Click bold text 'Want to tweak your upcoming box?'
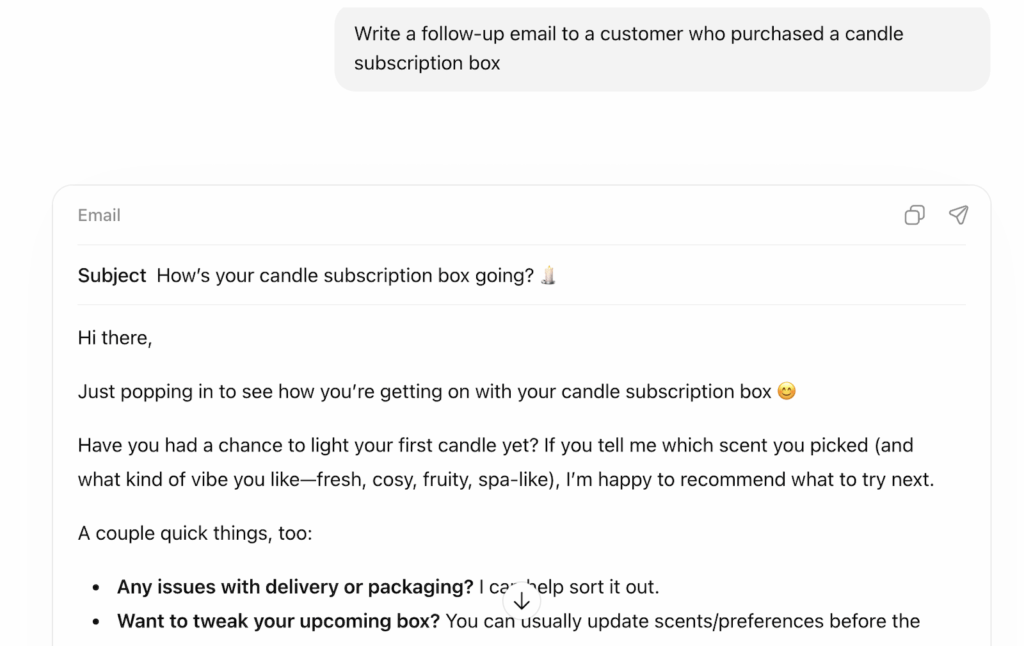The height and width of the screenshot is (646, 1024). pos(278,622)
